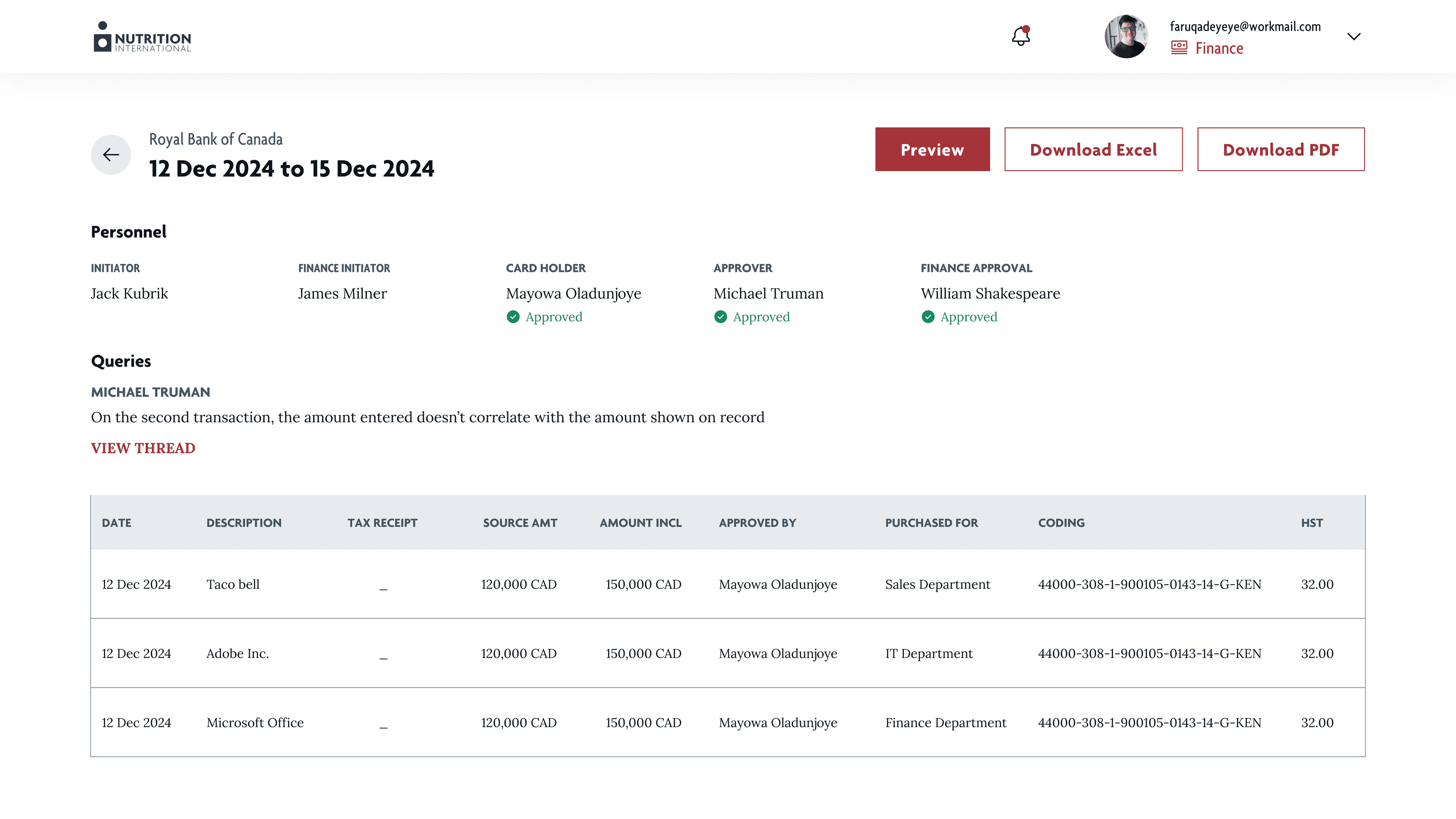Click the Finance role label
Image resolution: width=1456 pixels, height=819 pixels.
pos(1219,49)
